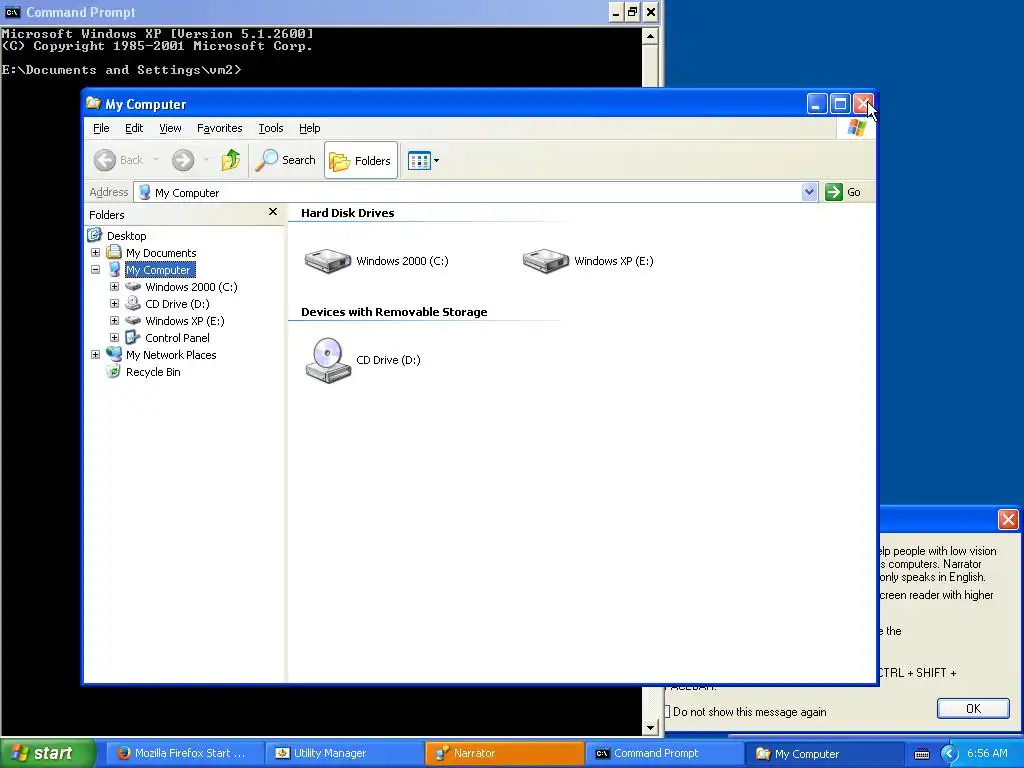
Task: Click the Back arrow toolbar icon
Action: [x=104, y=160]
